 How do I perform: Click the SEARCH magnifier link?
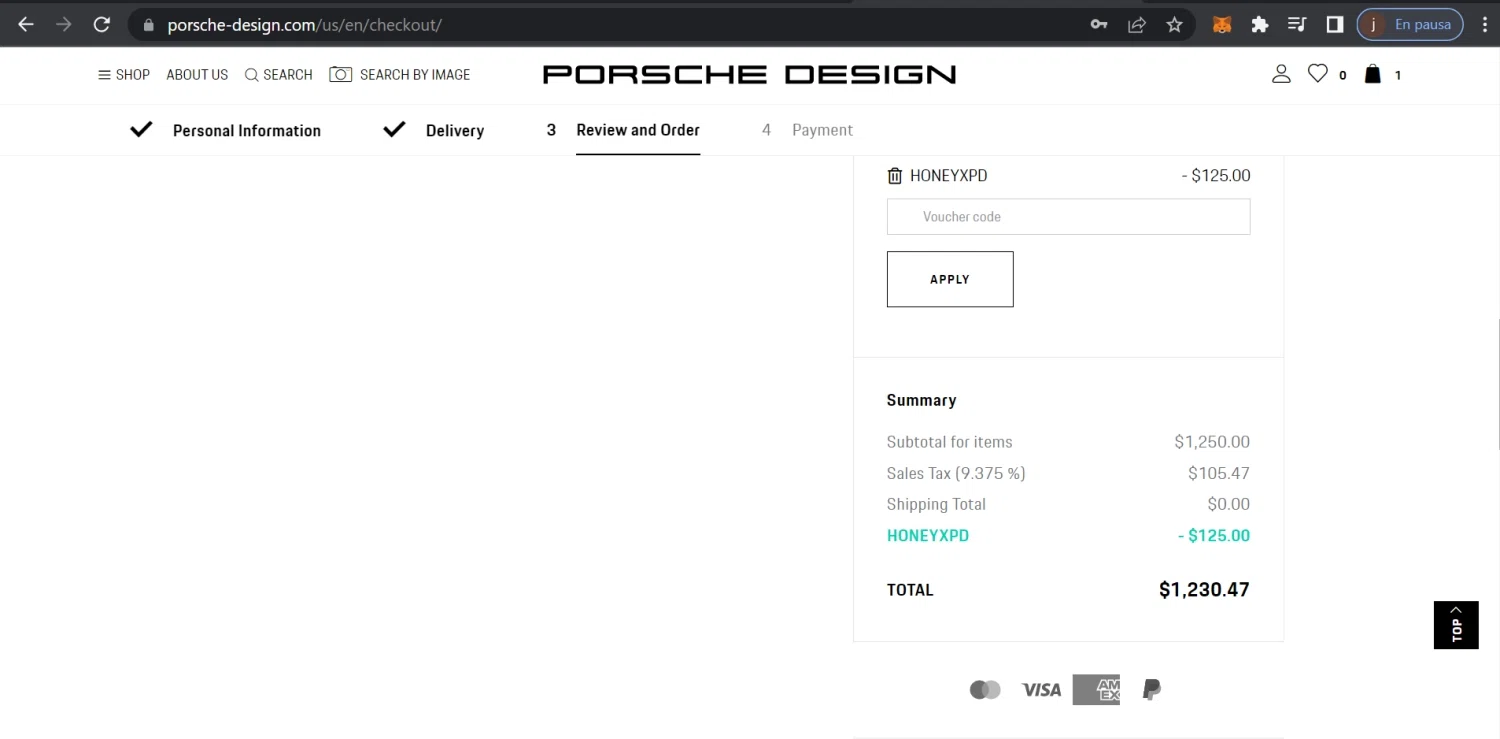(x=279, y=75)
